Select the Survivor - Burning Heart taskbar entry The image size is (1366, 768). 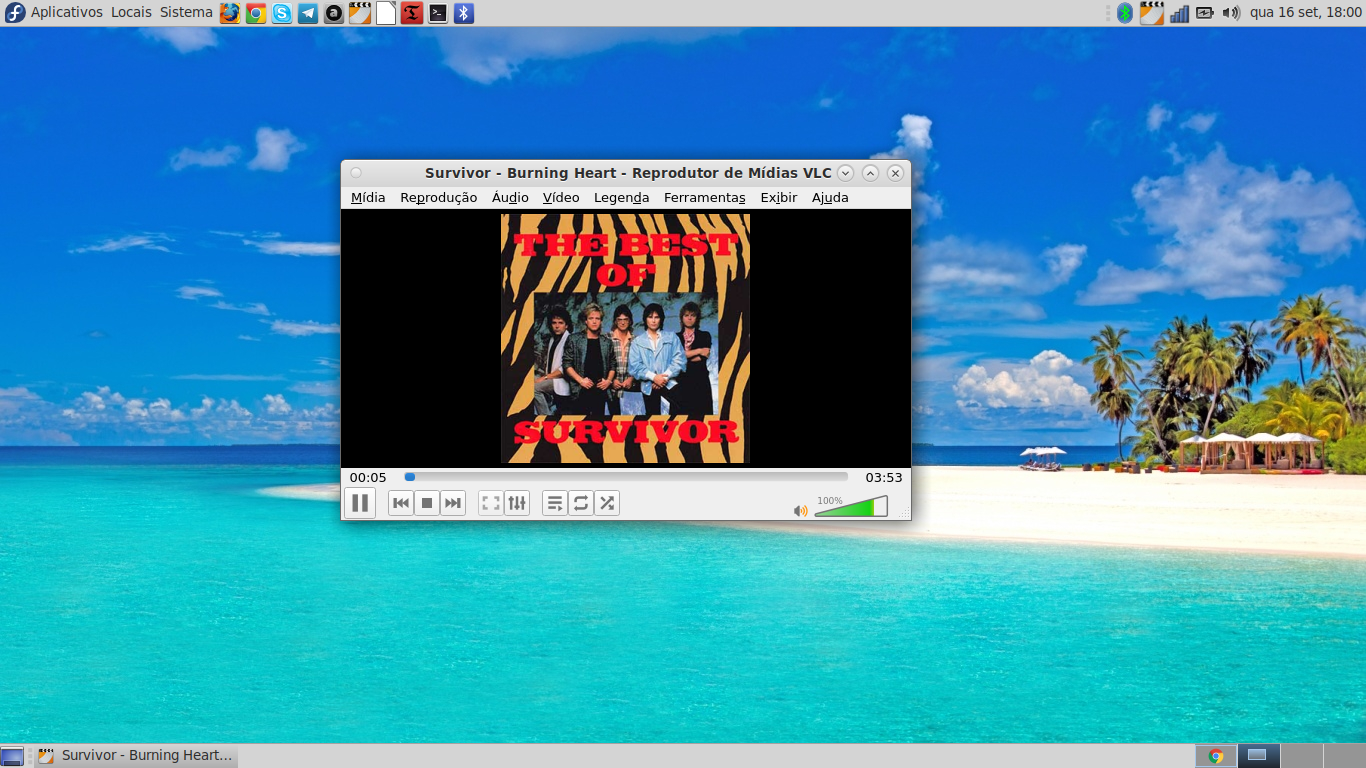coord(136,756)
